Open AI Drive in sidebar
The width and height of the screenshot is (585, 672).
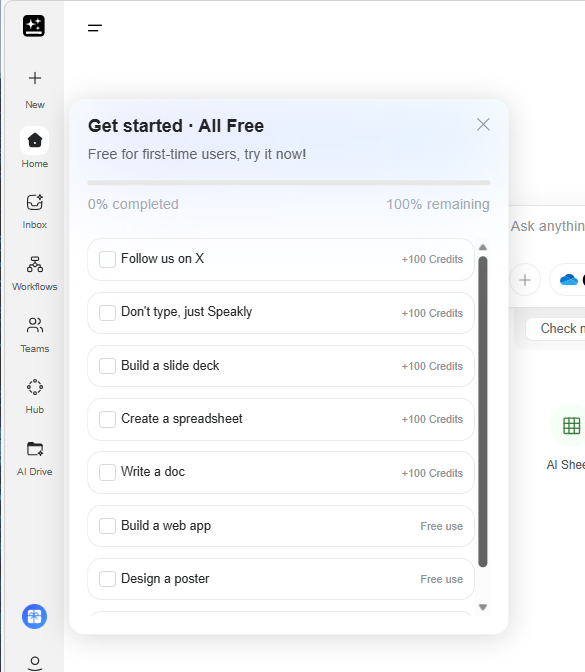[x=35, y=459]
